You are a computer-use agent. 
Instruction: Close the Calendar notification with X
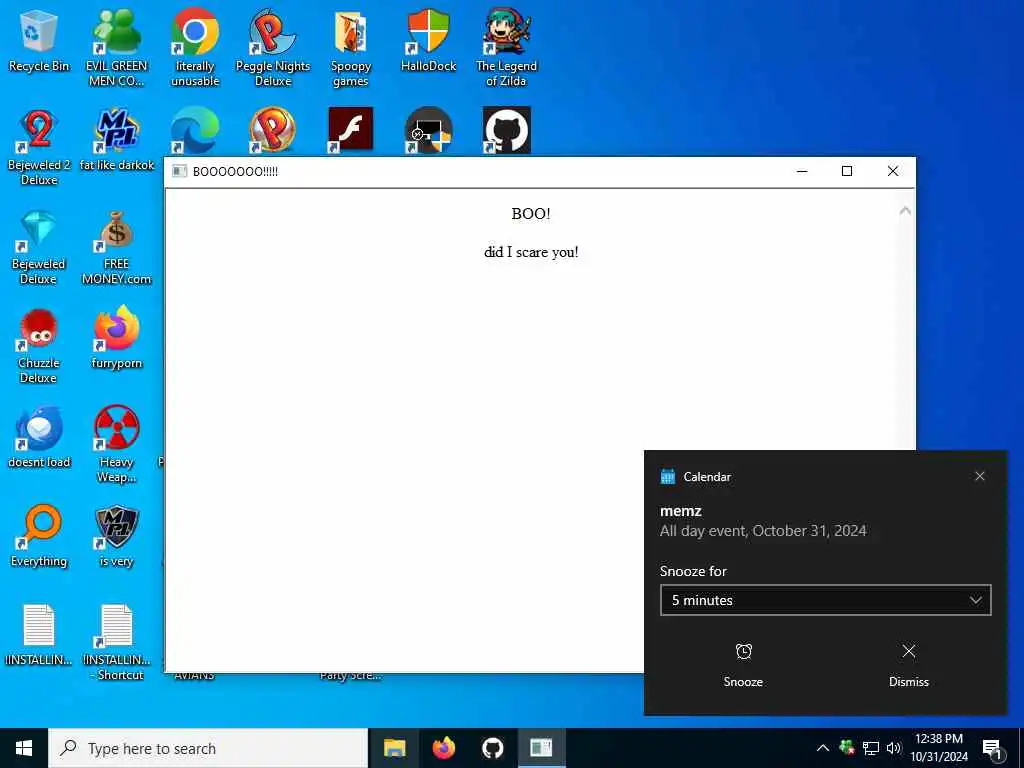pos(980,476)
